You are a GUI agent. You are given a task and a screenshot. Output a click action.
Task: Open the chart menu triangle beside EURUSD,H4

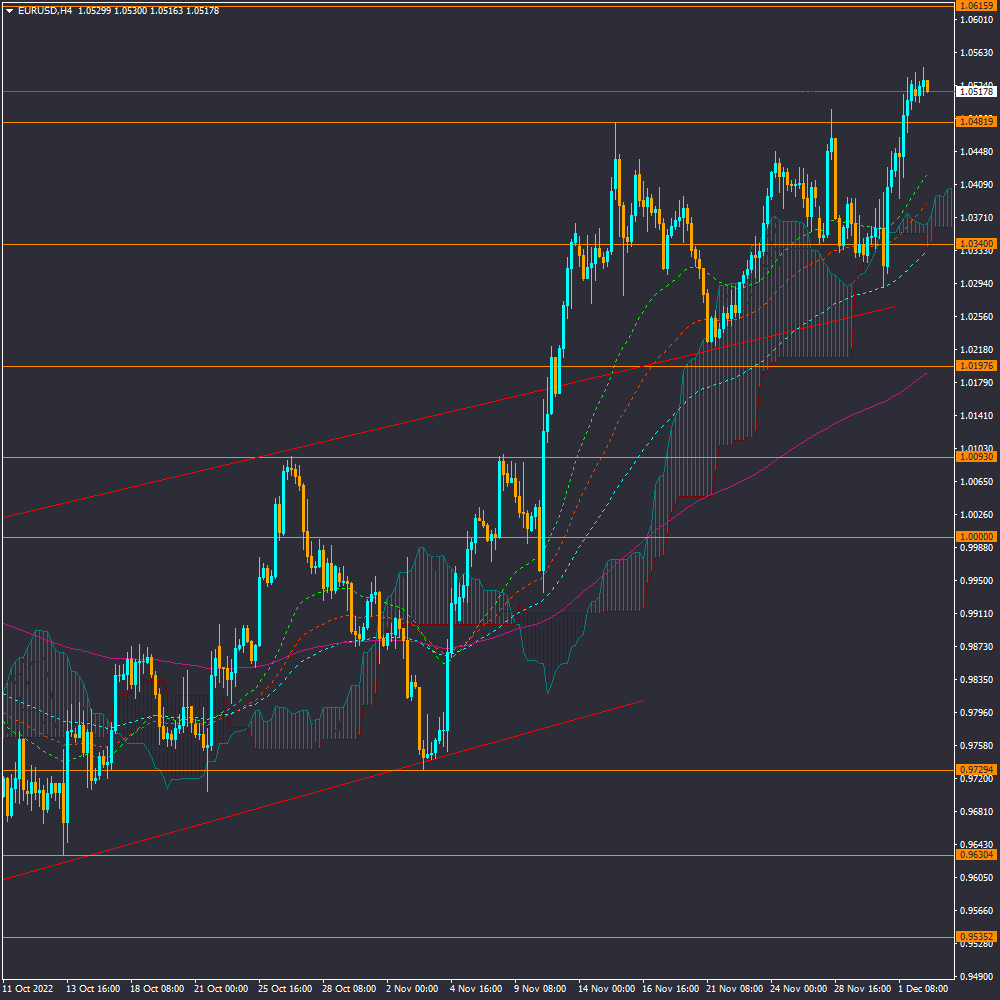pos(9,10)
